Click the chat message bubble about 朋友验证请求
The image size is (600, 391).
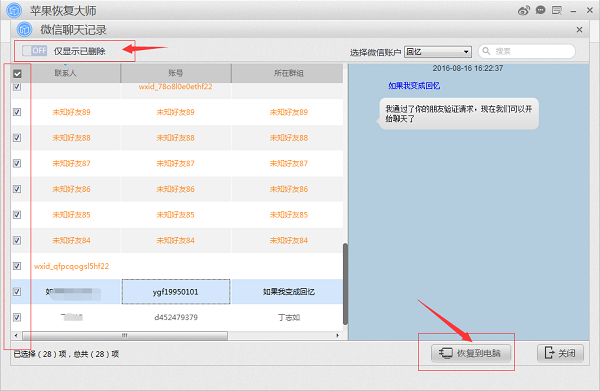click(458, 114)
